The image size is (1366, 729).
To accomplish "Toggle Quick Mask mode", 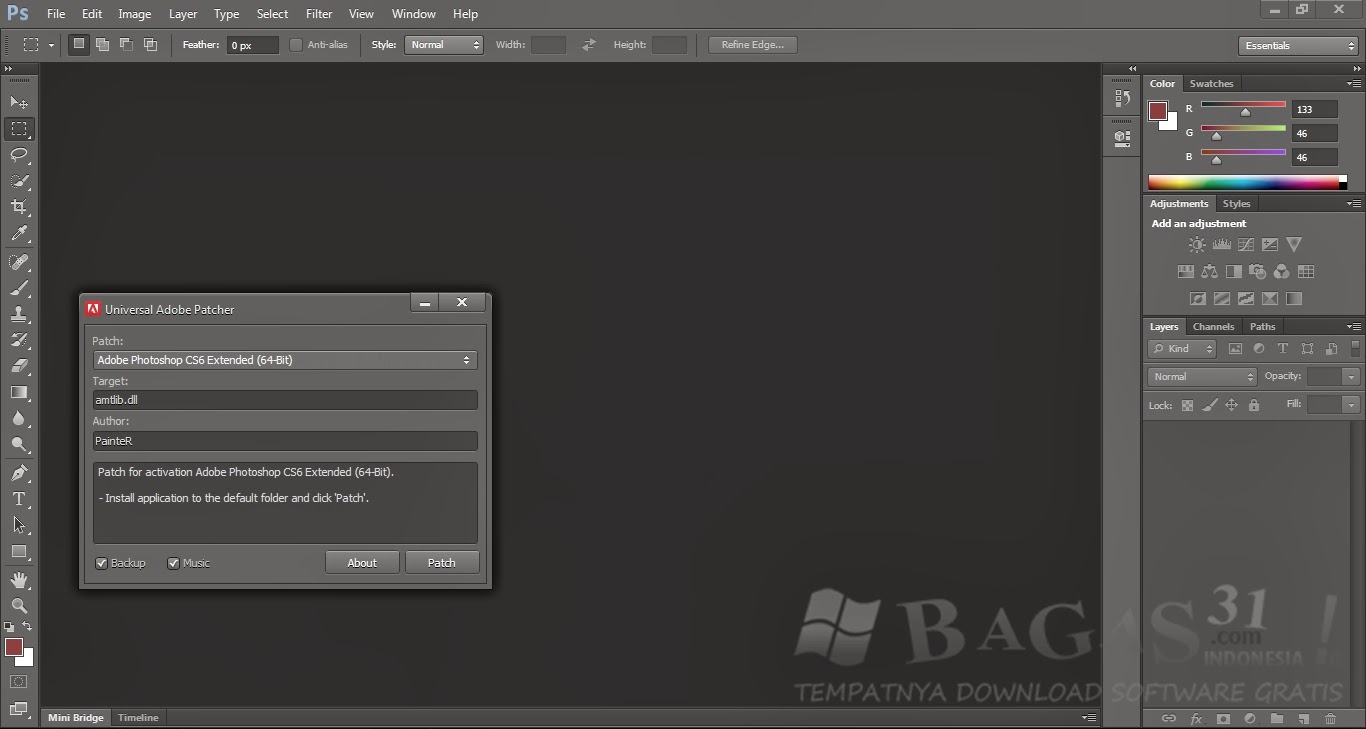I will [x=19, y=682].
